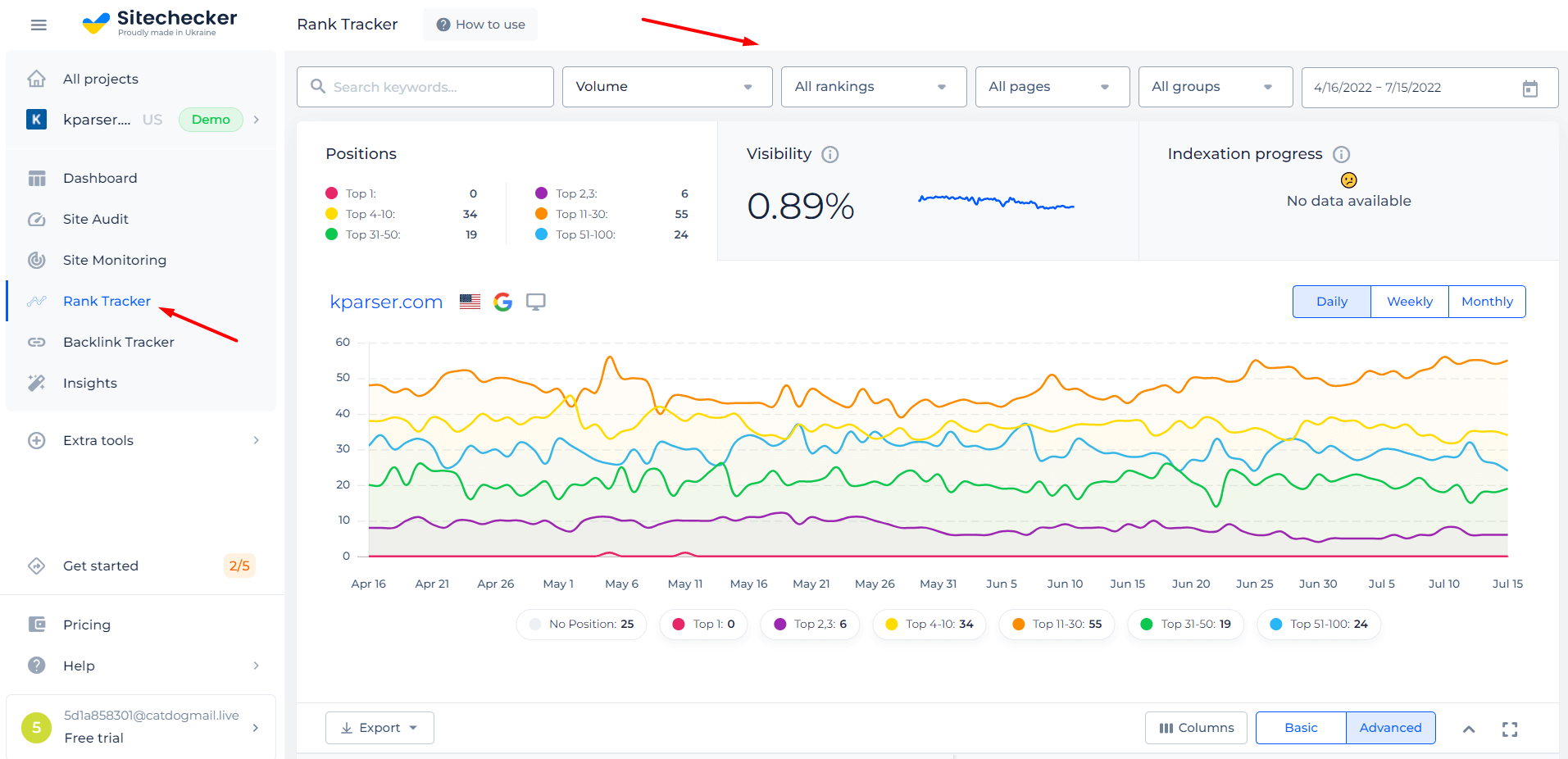Click the All projects home icon
The image size is (1568, 759).
[x=37, y=79]
